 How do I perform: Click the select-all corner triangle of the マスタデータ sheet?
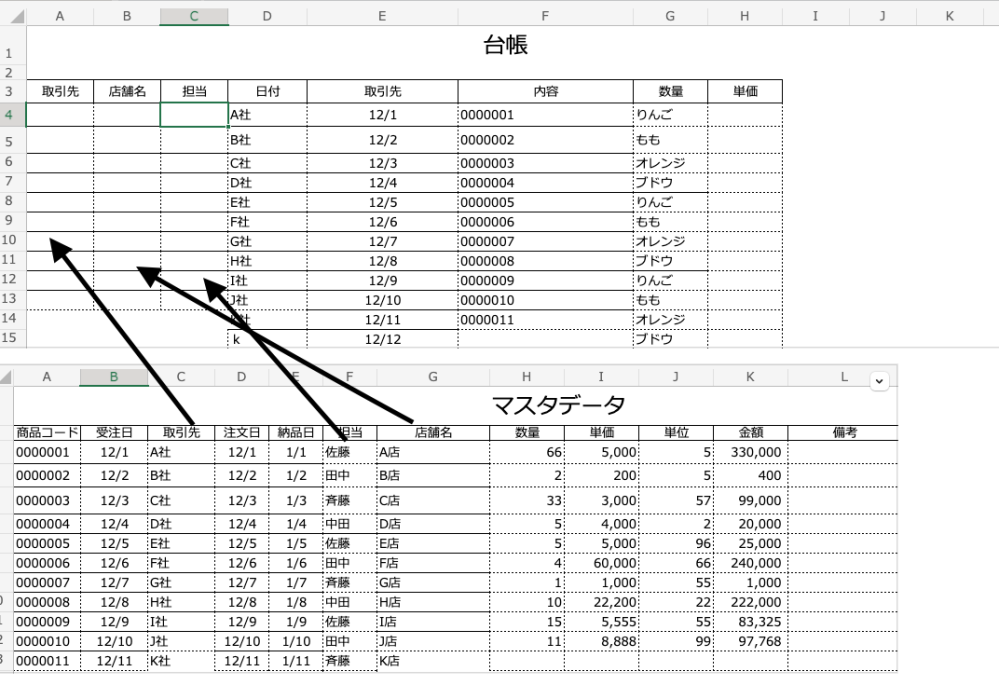click(7, 377)
